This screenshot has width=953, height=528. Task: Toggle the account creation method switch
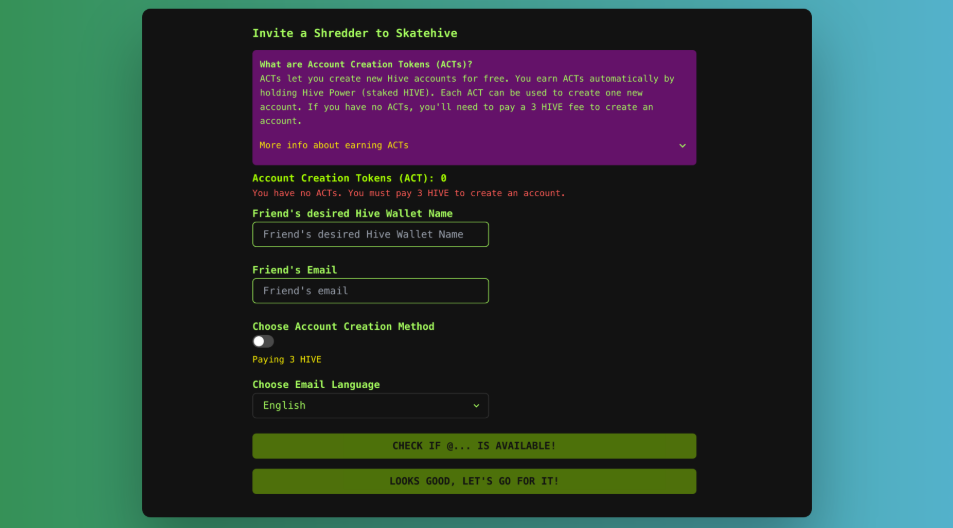pos(263,341)
